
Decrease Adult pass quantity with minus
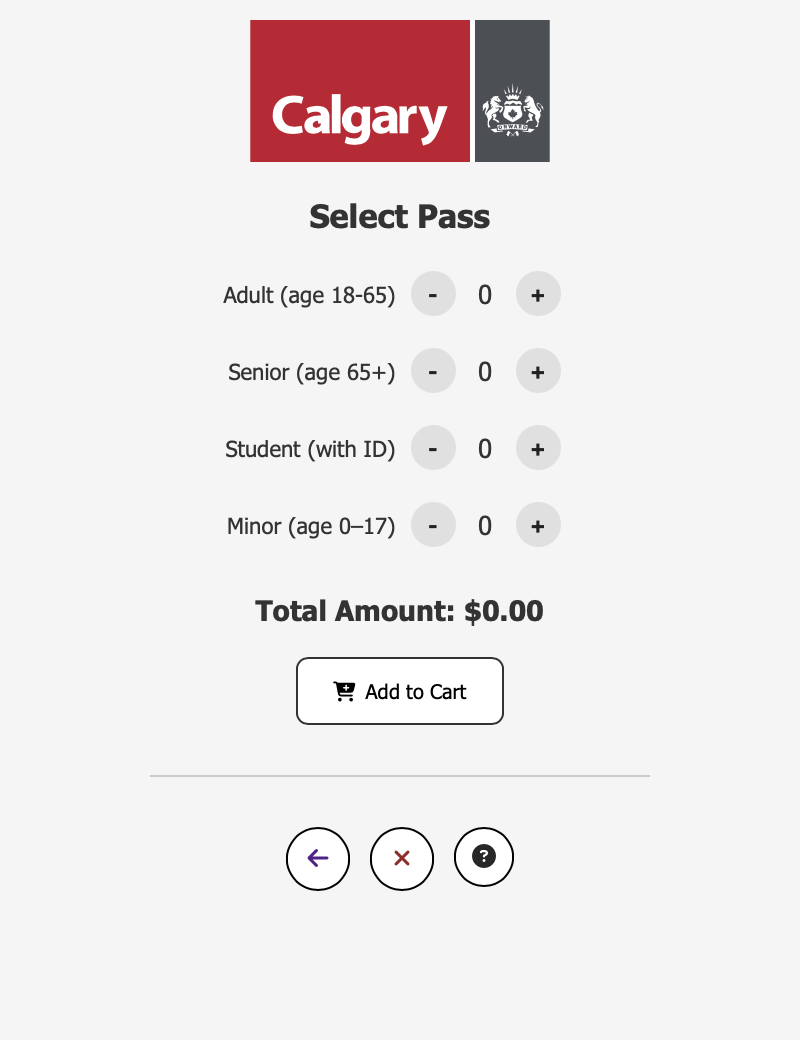coord(433,294)
